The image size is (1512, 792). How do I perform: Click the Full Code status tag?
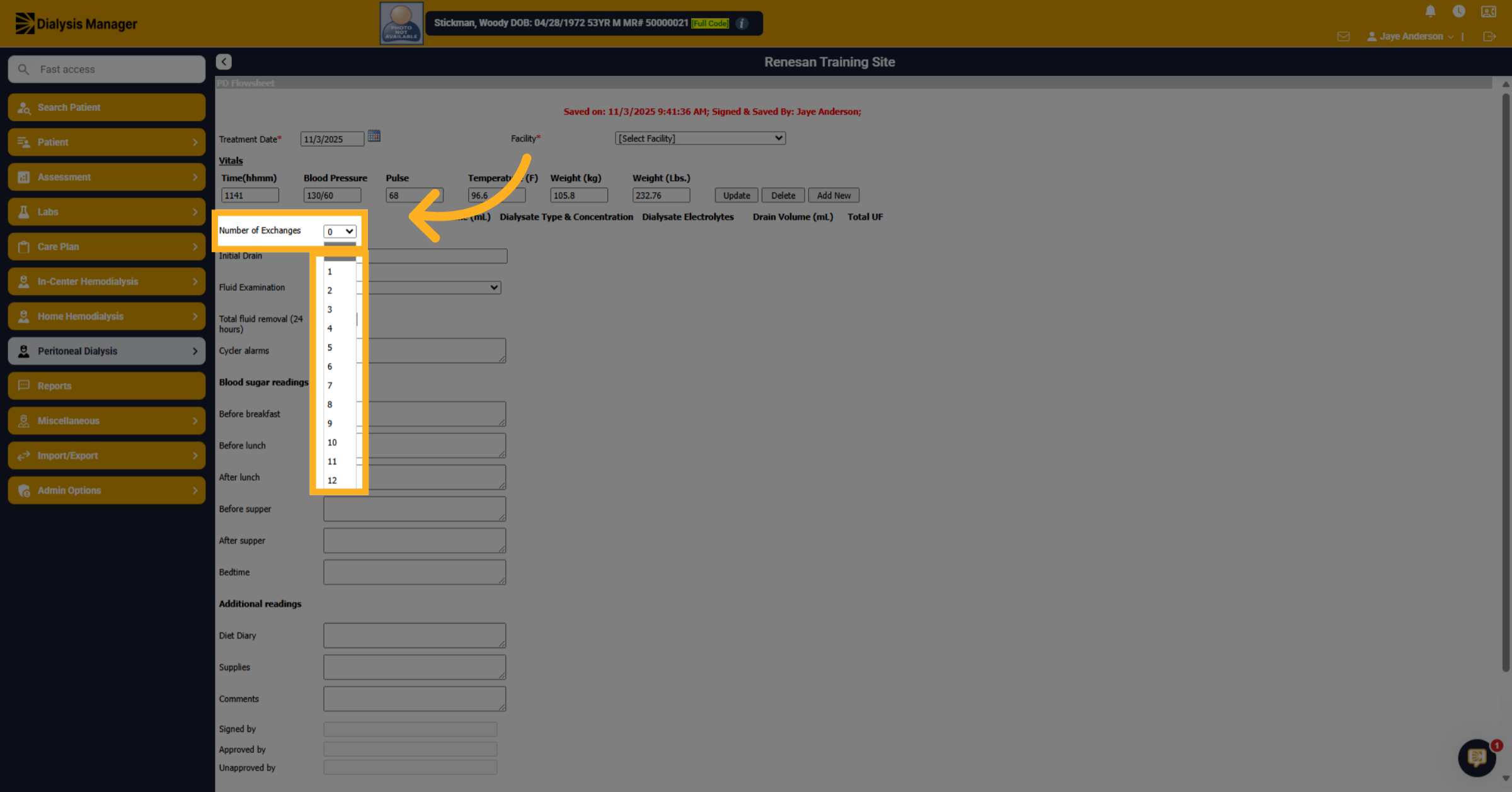[710, 23]
